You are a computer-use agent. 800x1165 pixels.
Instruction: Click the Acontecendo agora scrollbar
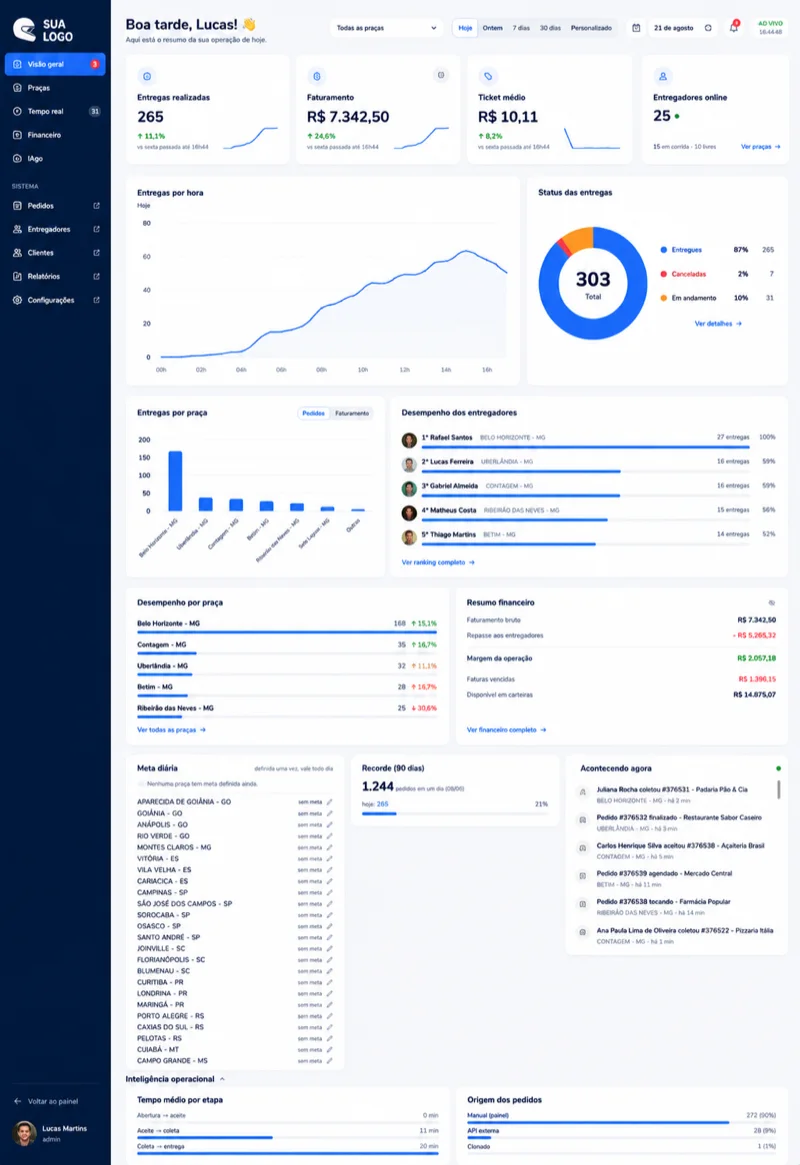pos(778,789)
